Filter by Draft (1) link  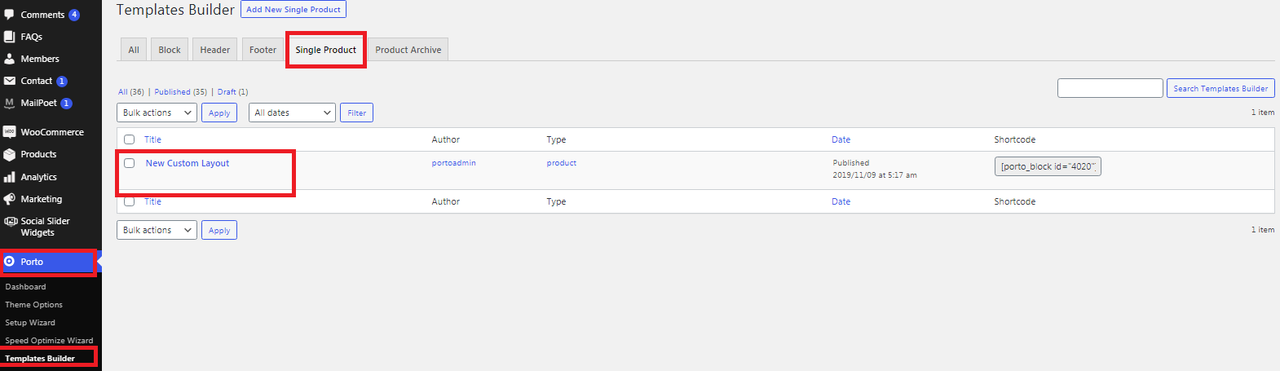pyautogui.click(x=233, y=92)
